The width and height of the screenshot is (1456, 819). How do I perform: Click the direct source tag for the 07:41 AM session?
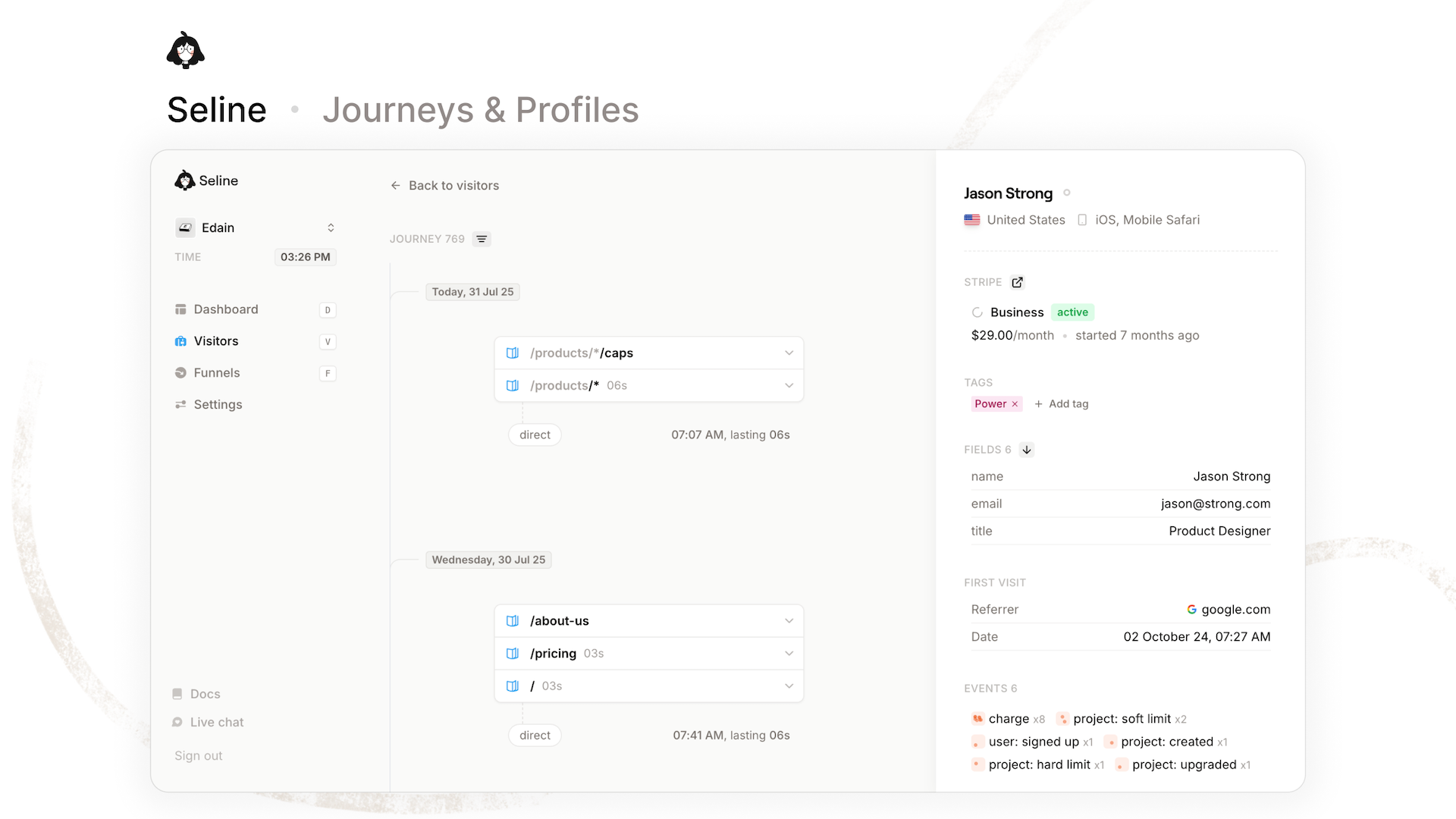tap(535, 736)
